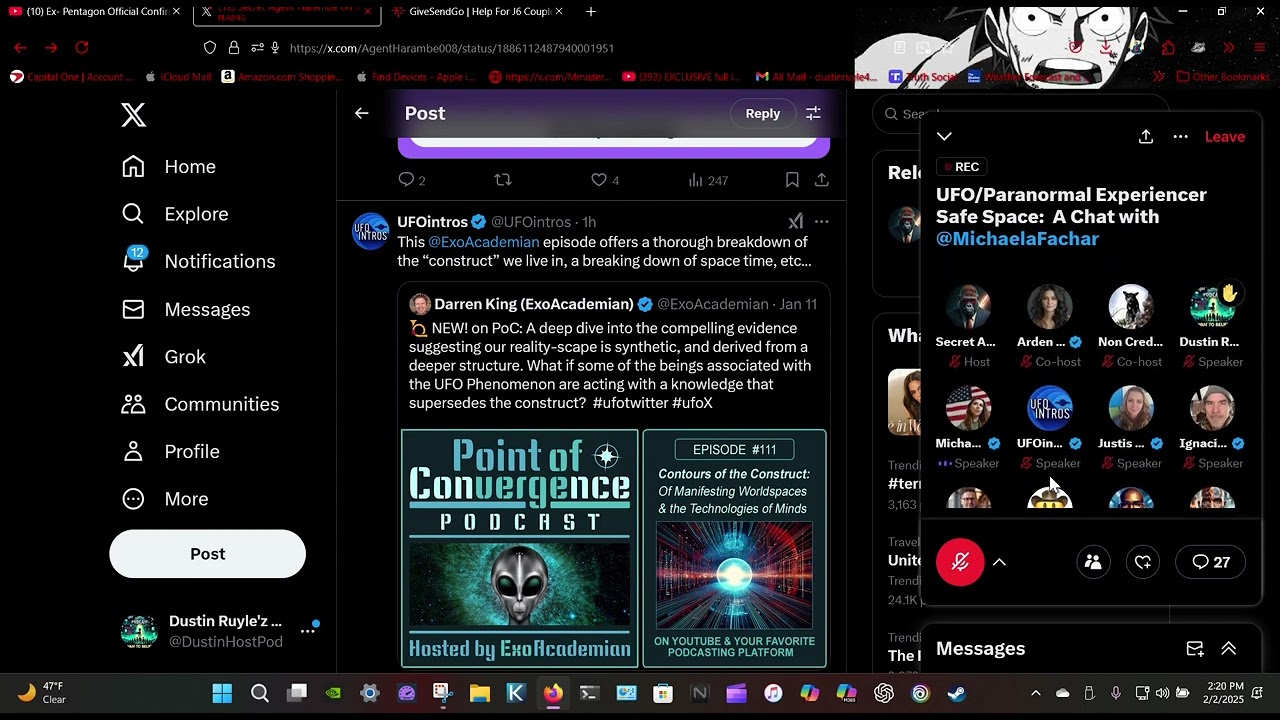1280x720 pixels.
Task: Open taskbar search icon
Action: coord(260,693)
